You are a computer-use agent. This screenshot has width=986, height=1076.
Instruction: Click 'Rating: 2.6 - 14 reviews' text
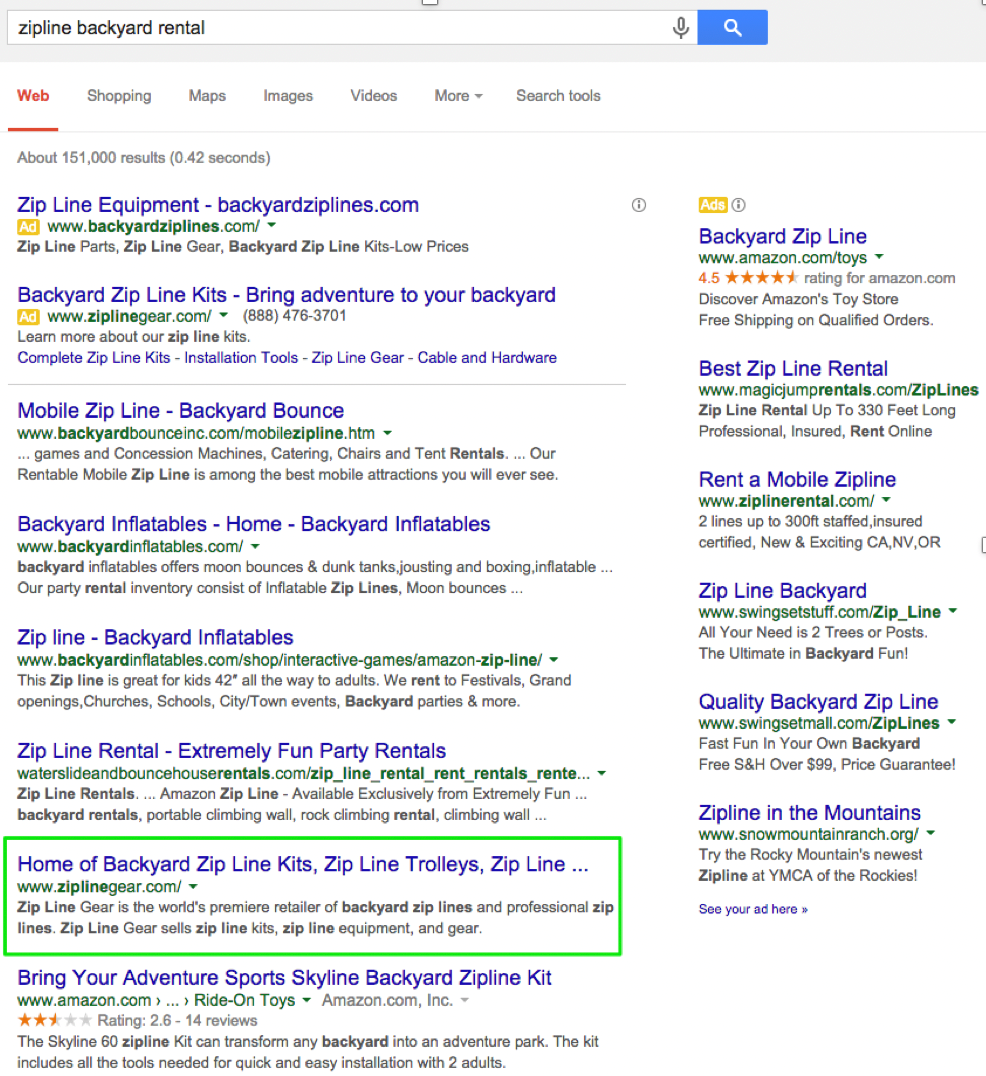177,1020
